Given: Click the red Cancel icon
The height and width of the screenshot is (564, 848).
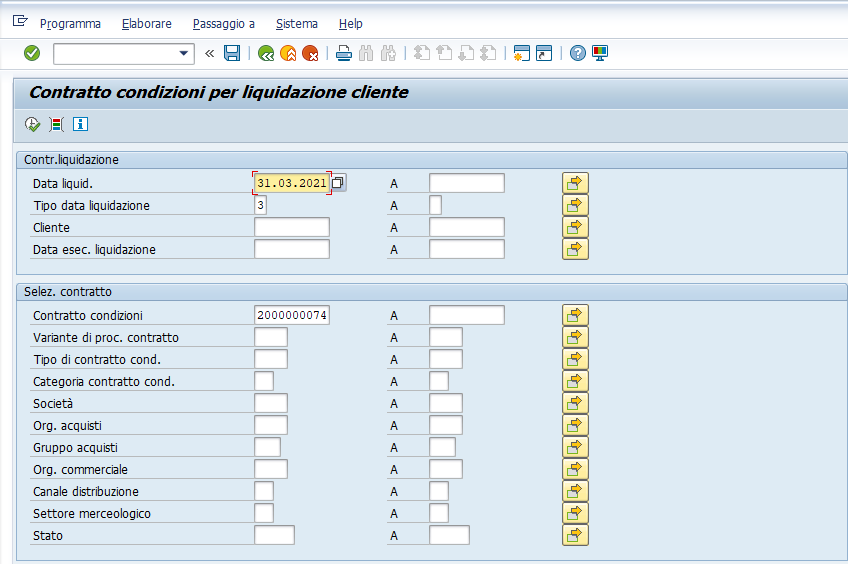Looking at the screenshot, I should point(310,53).
